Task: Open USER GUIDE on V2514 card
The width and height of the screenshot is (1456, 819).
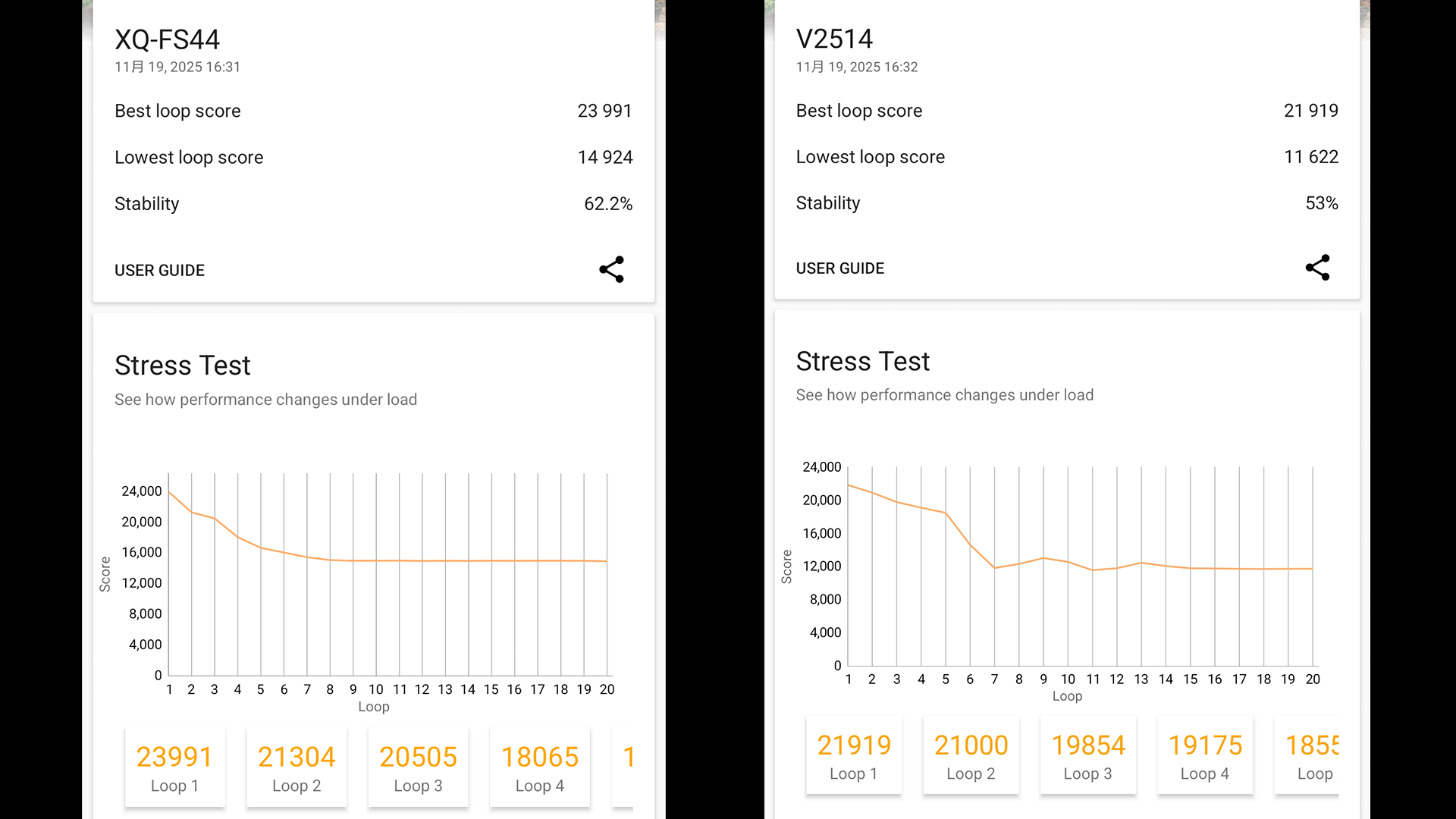Action: pos(839,268)
